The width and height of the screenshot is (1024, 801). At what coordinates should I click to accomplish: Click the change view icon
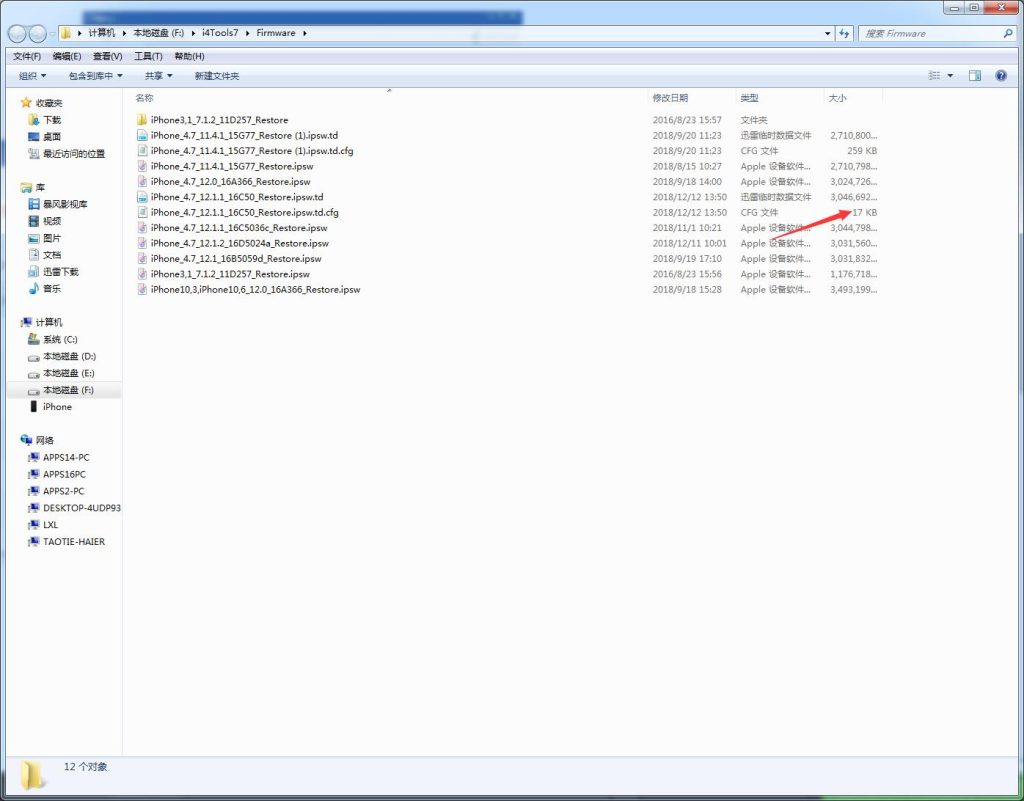934,76
